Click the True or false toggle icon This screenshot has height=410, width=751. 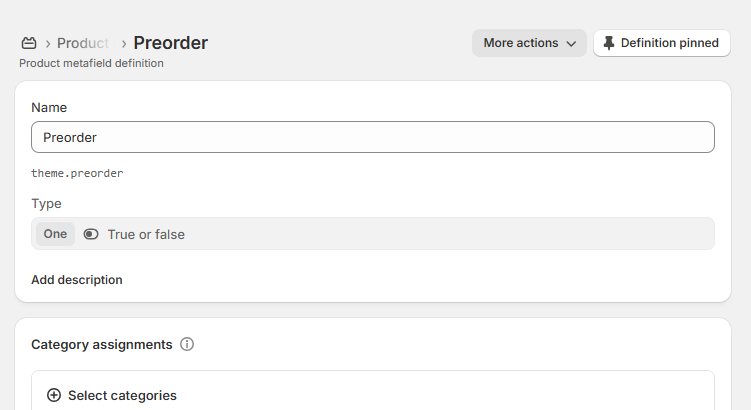[91, 234]
